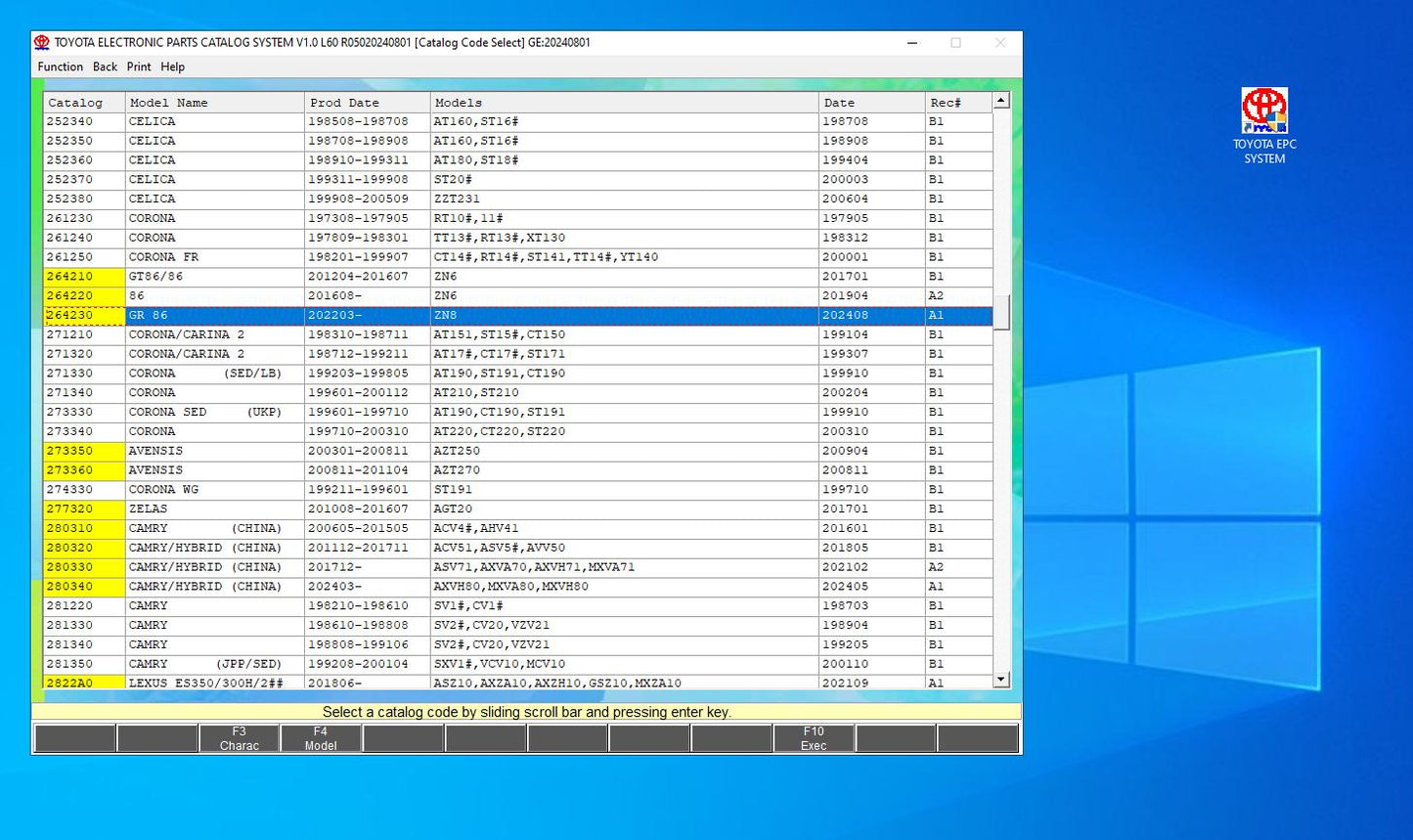
Task: Select catalog 271320 row
Action: click(518, 354)
